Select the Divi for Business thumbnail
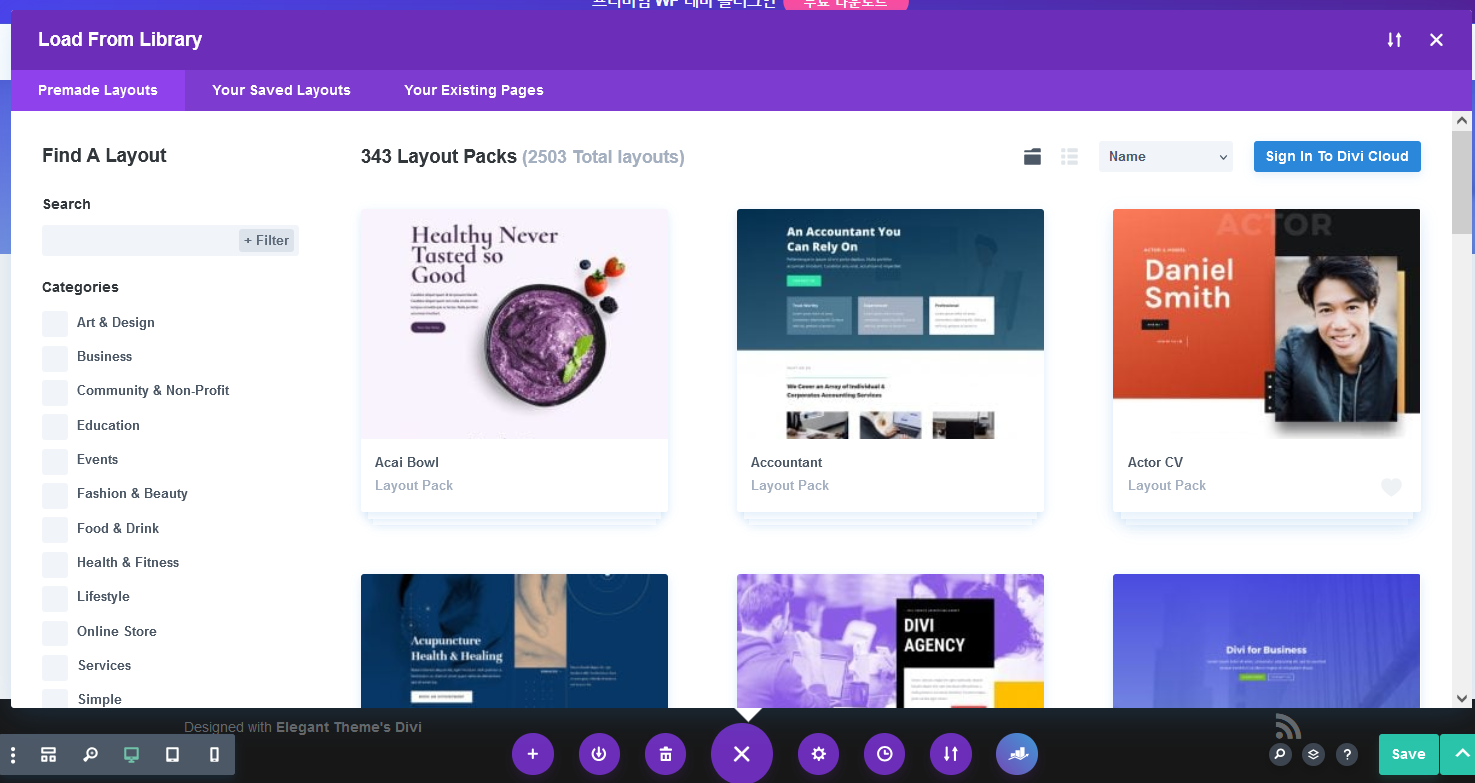The width and height of the screenshot is (1475, 783). point(1267,641)
